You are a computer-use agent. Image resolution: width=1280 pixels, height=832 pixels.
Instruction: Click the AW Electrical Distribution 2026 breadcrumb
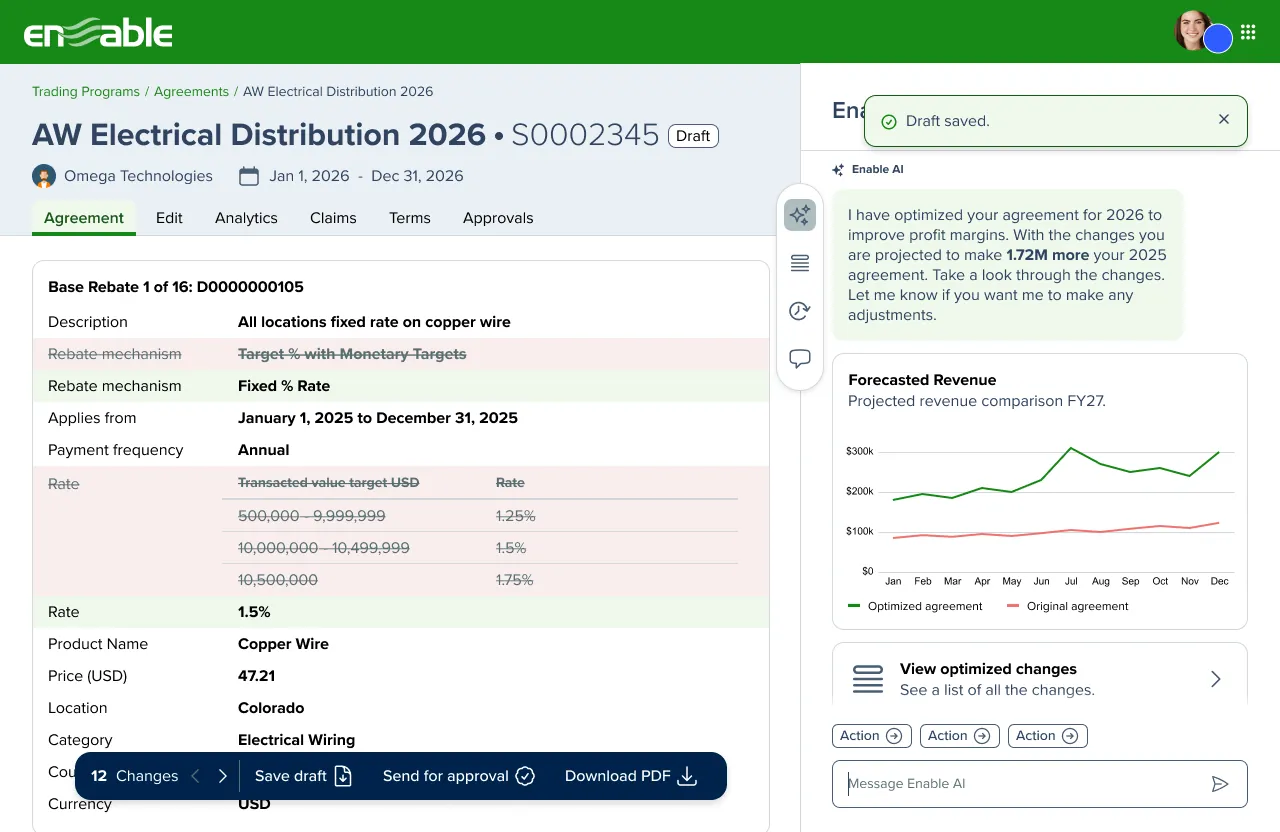coord(338,91)
